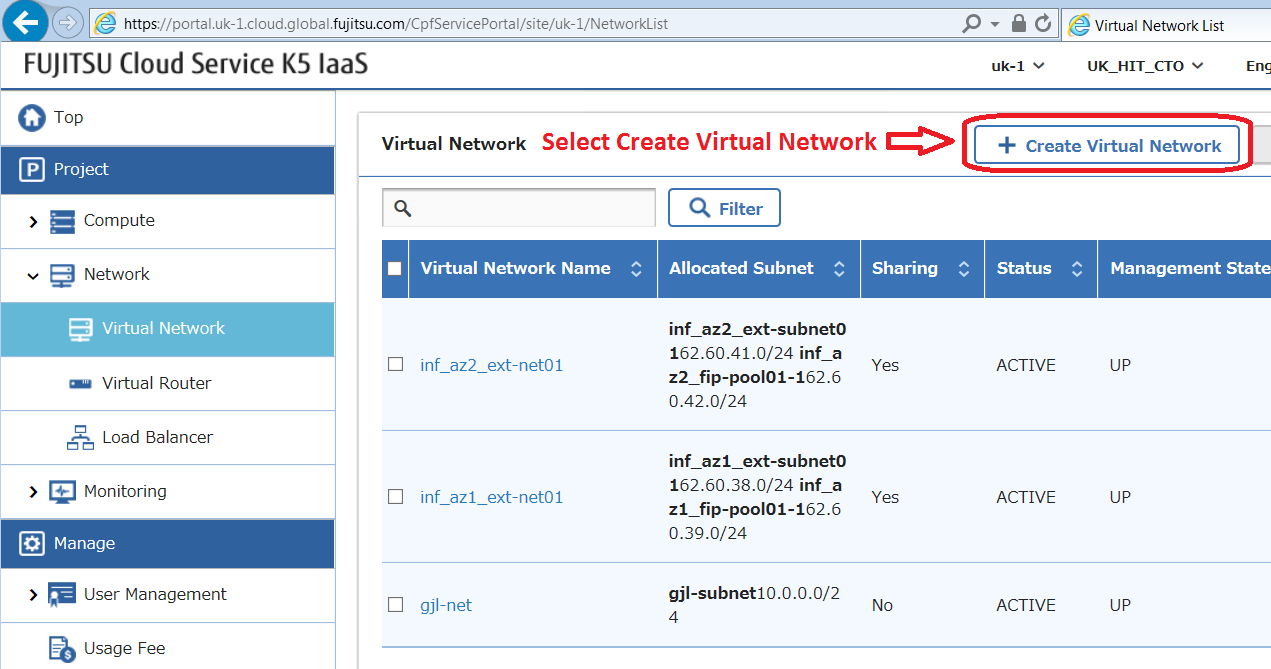Screen dimensions: 1271x669
Task: Sort by Sharing column arrows
Action: pos(964,268)
